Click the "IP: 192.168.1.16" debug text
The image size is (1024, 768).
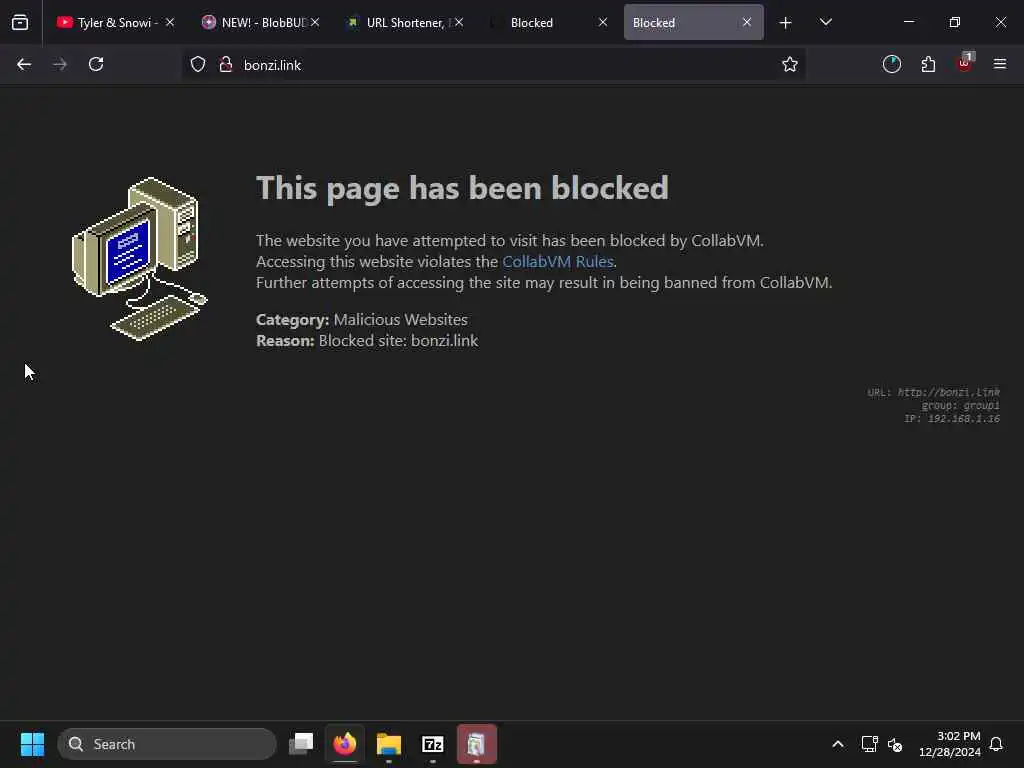coord(952,419)
